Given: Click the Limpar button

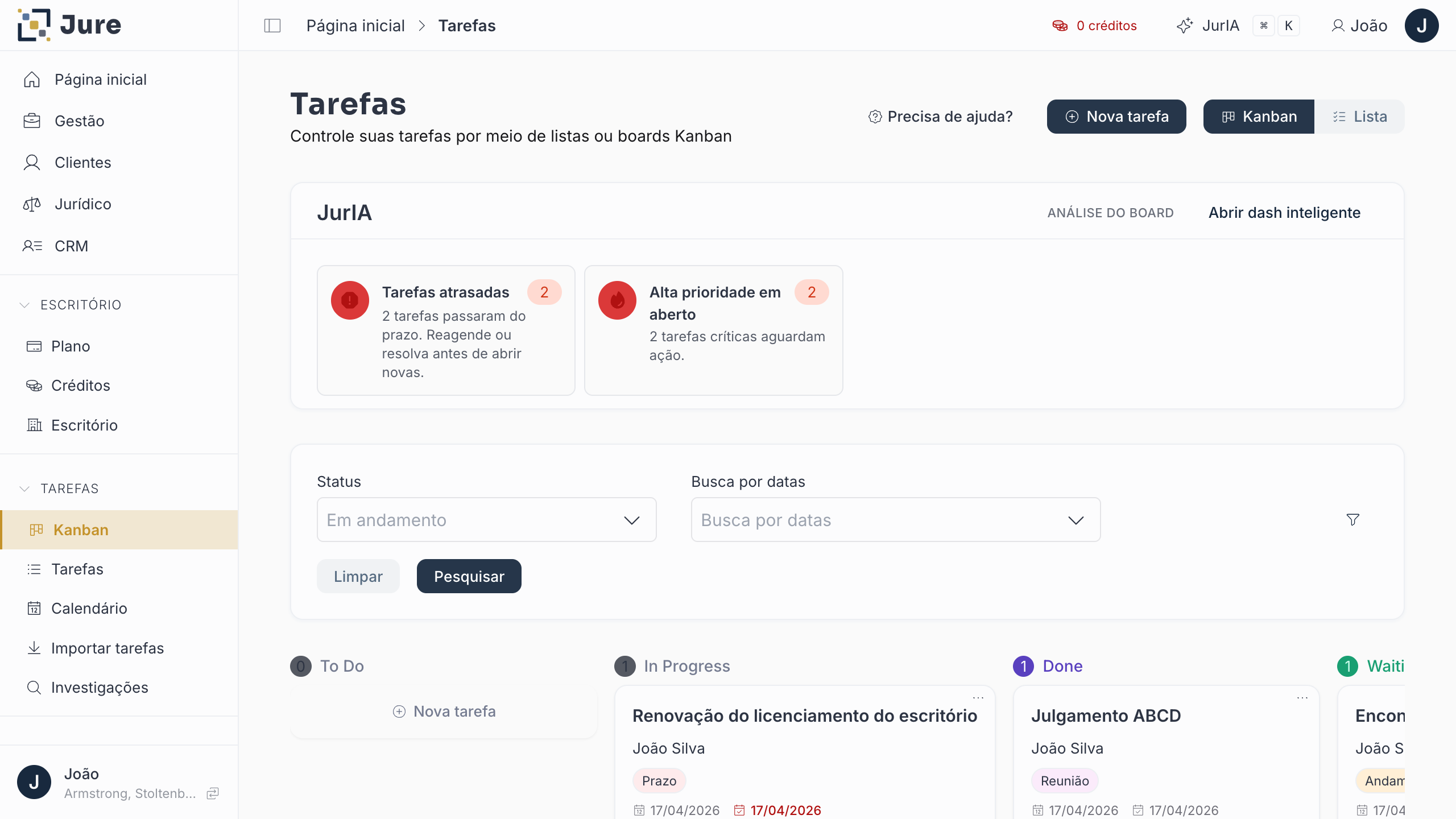Looking at the screenshot, I should coord(358,576).
